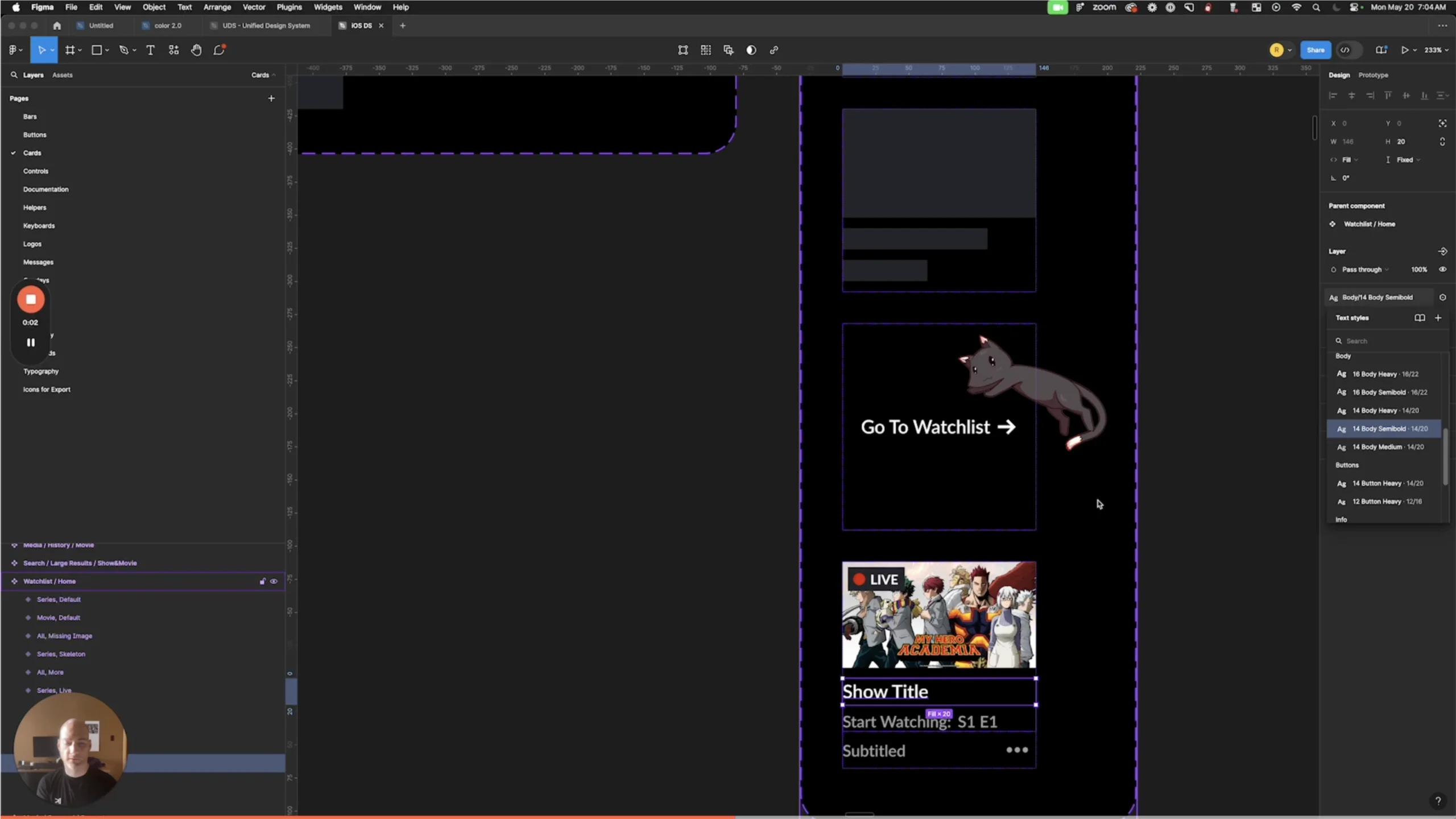Stop the screen recording
The width and height of the screenshot is (1456, 819).
[x=31, y=299]
